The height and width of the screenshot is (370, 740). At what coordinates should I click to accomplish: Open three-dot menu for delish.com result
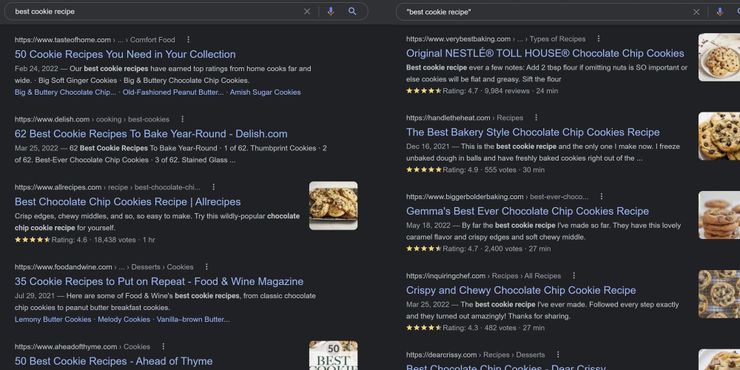pyautogui.click(x=183, y=119)
